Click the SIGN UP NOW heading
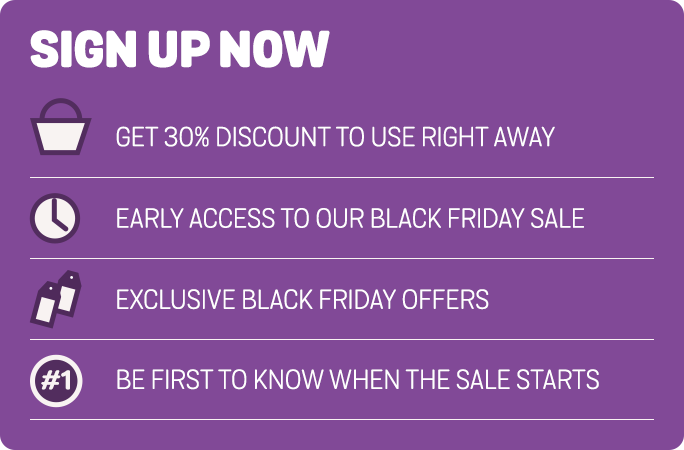The height and width of the screenshot is (450, 684). (180, 49)
